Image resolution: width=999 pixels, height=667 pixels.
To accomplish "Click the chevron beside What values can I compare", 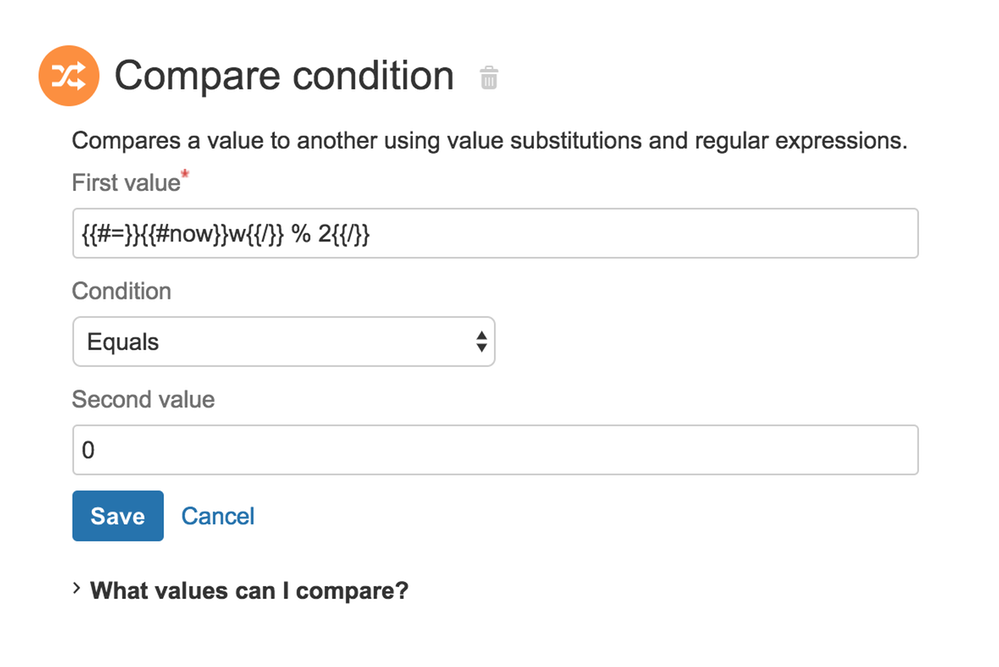I will tap(76, 588).
